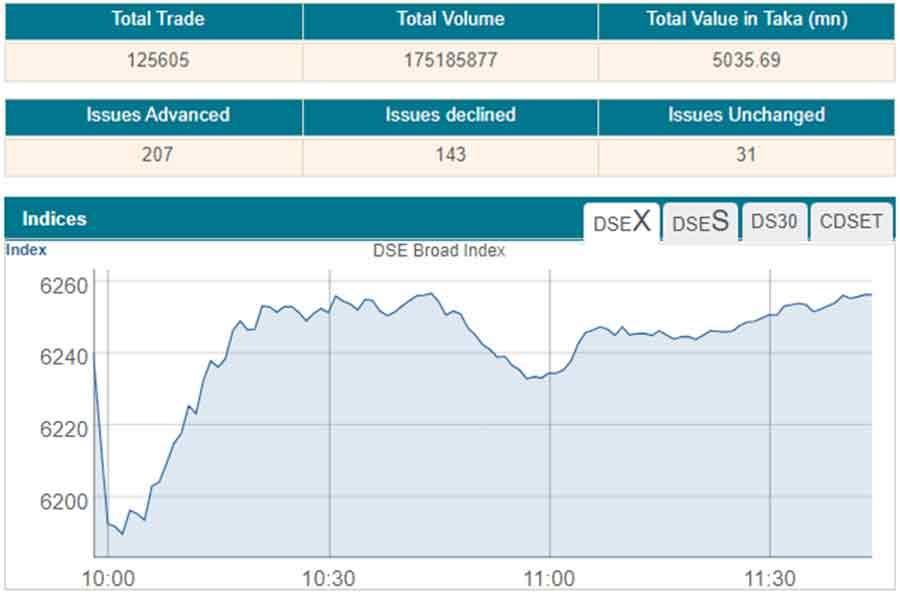Open the DSES index tab

coord(699,222)
